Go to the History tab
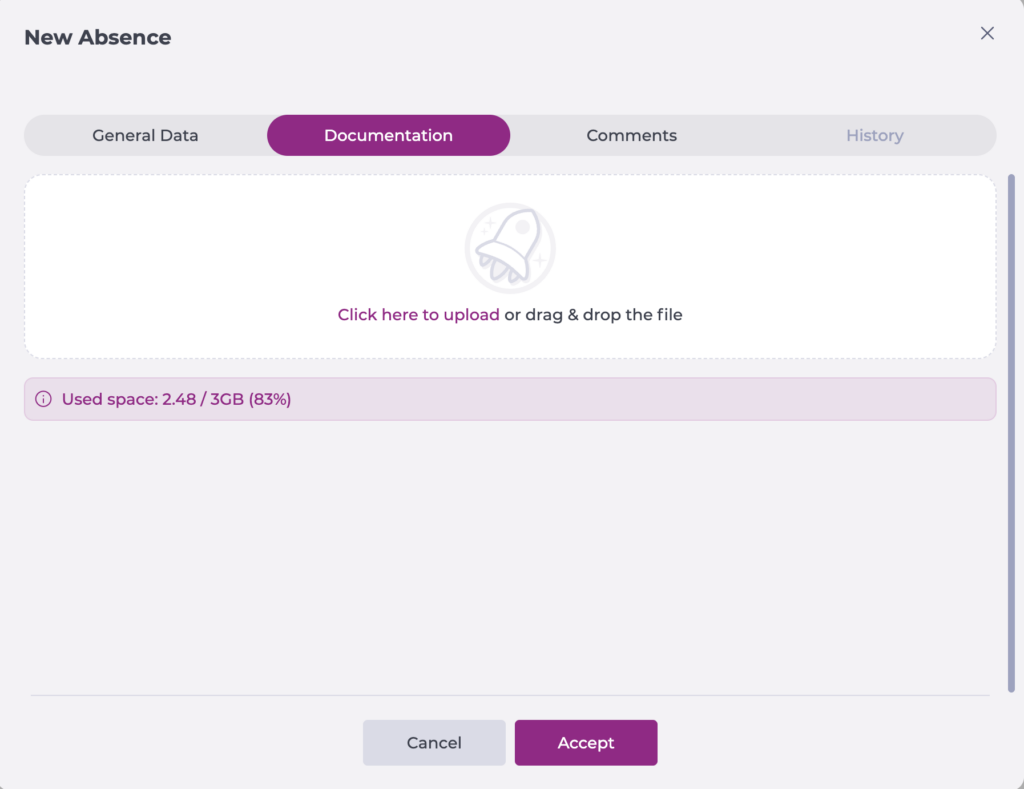1024x789 pixels. pyautogui.click(x=874, y=136)
